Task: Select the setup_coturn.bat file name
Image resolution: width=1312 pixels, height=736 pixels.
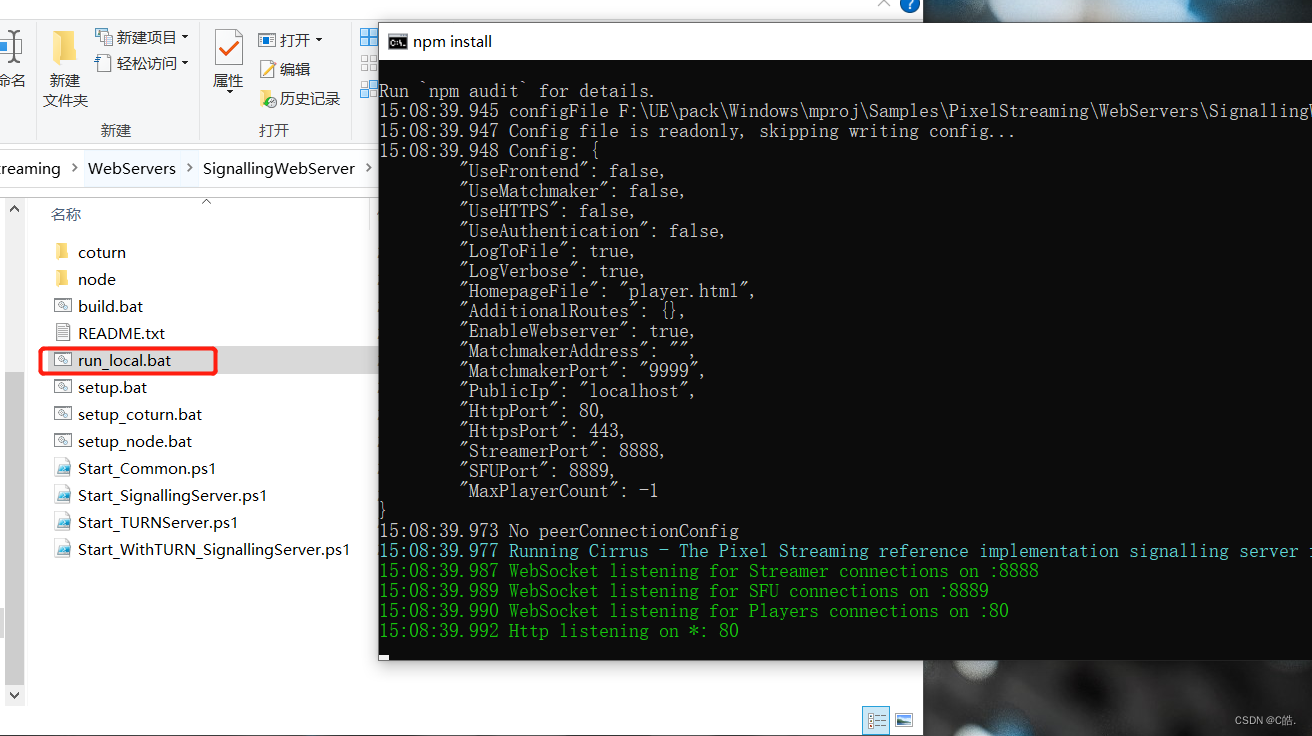Action: [x=140, y=414]
